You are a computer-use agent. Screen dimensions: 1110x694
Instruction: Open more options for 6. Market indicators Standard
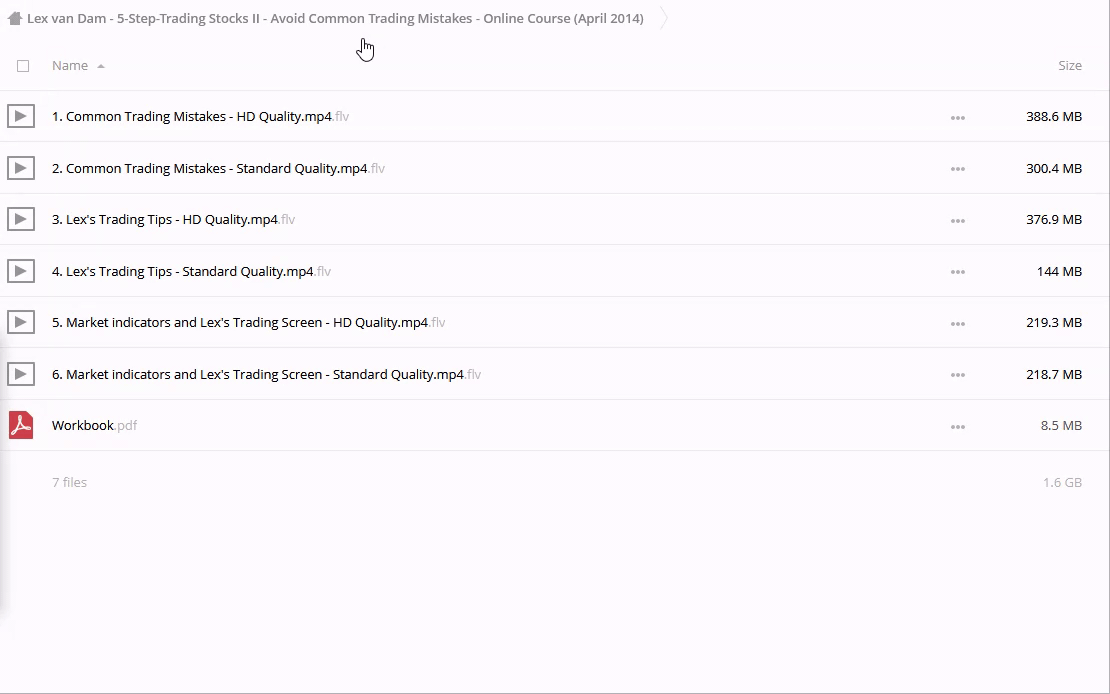[957, 375]
